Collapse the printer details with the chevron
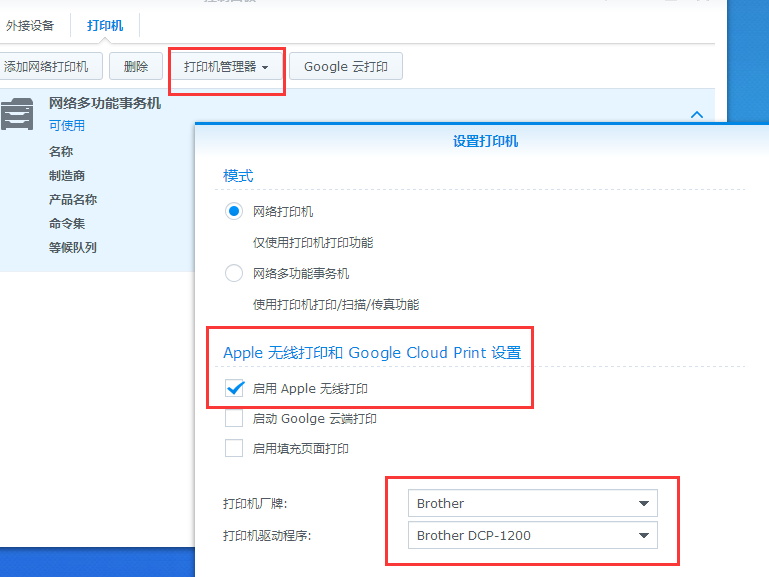Image resolution: width=769 pixels, height=577 pixels. (x=697, y=115)
